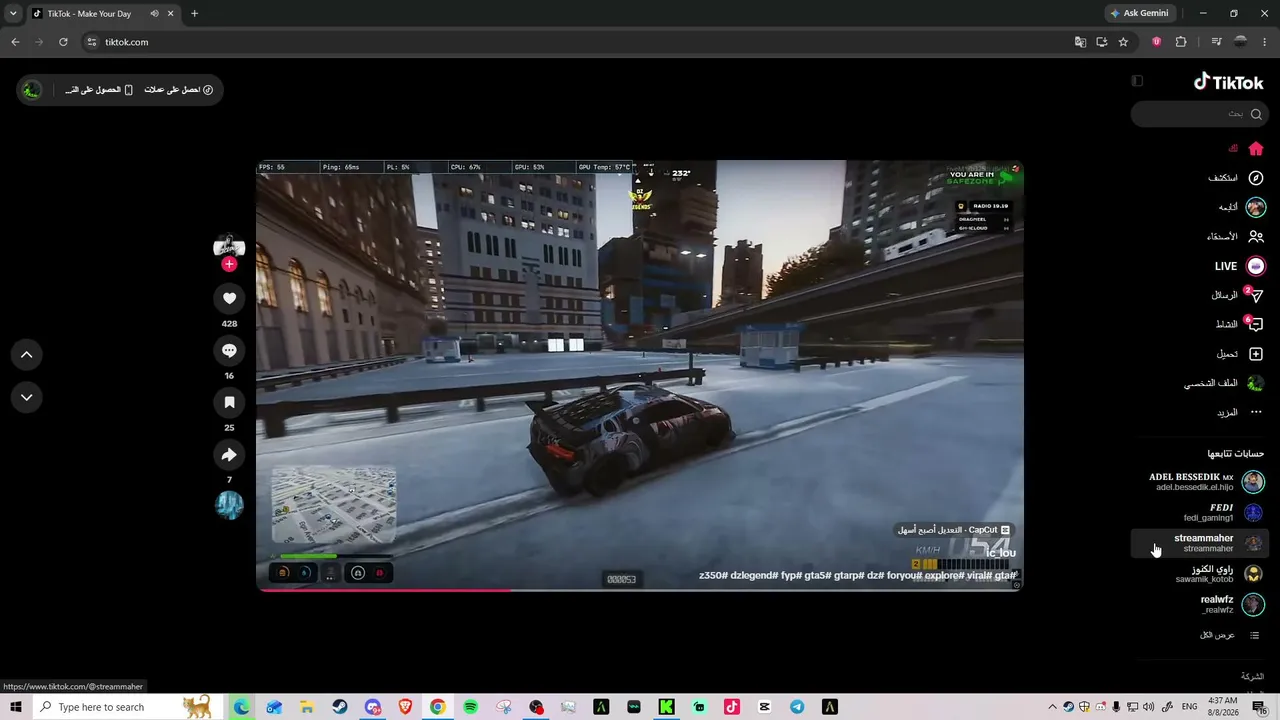Go back in the browser
This screenshot has height=720, width=1280.
click(x=15, y=42)
